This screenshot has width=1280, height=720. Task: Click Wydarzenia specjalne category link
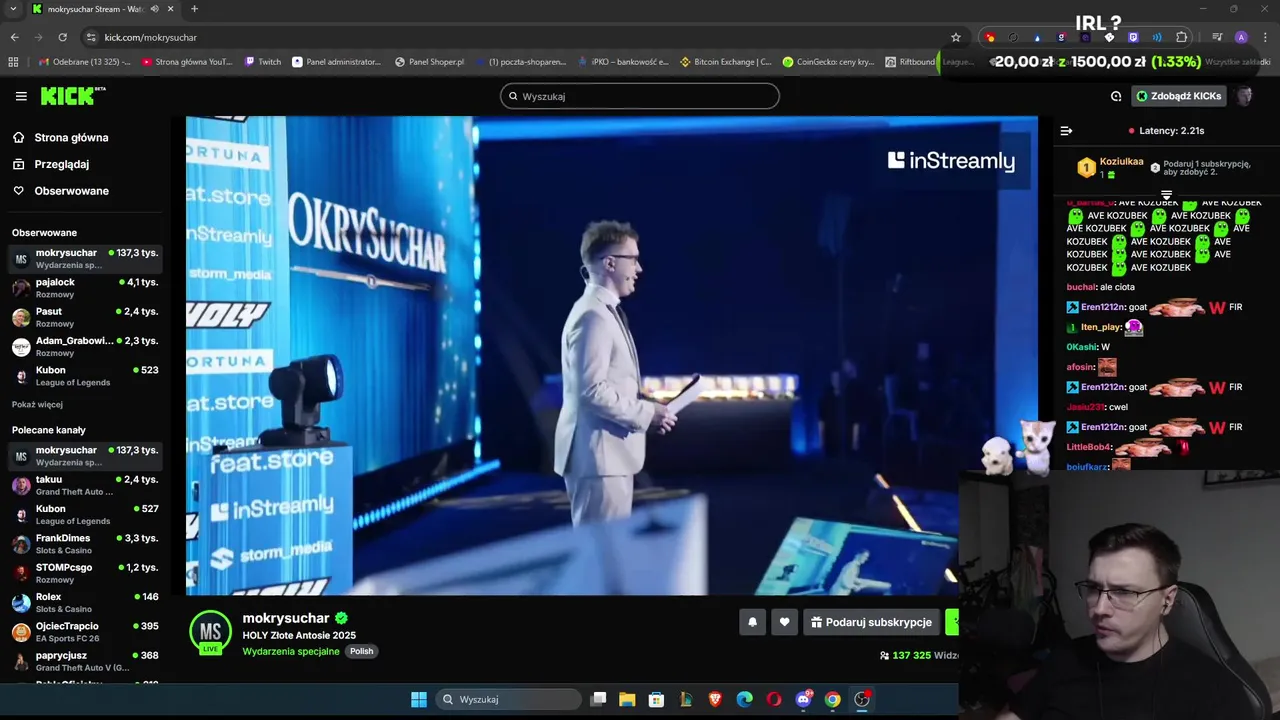[291, 651]
